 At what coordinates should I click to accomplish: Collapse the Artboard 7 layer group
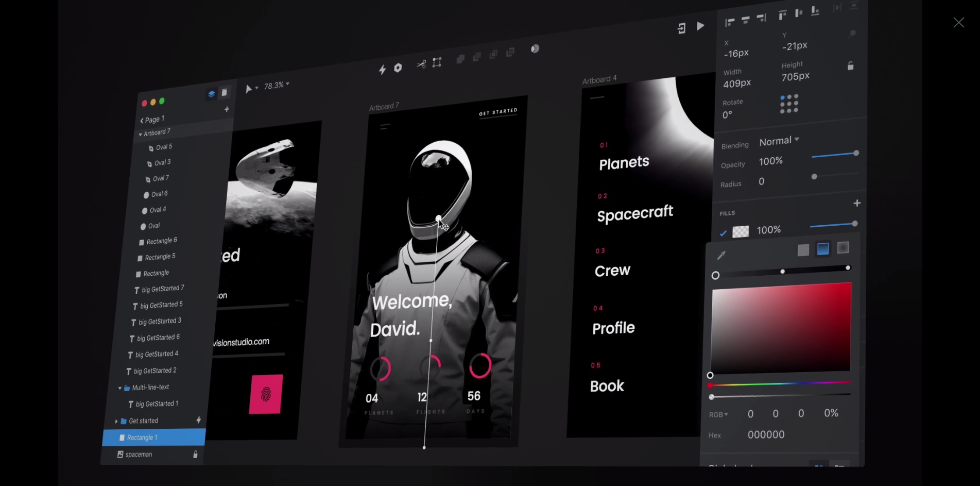[140, 134]
